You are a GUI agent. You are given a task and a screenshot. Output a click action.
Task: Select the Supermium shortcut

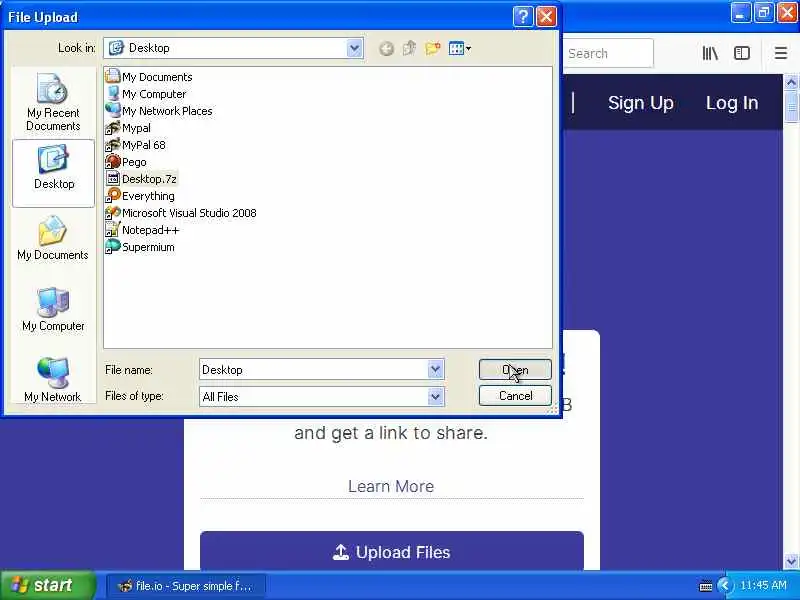[x=140, y=247]
